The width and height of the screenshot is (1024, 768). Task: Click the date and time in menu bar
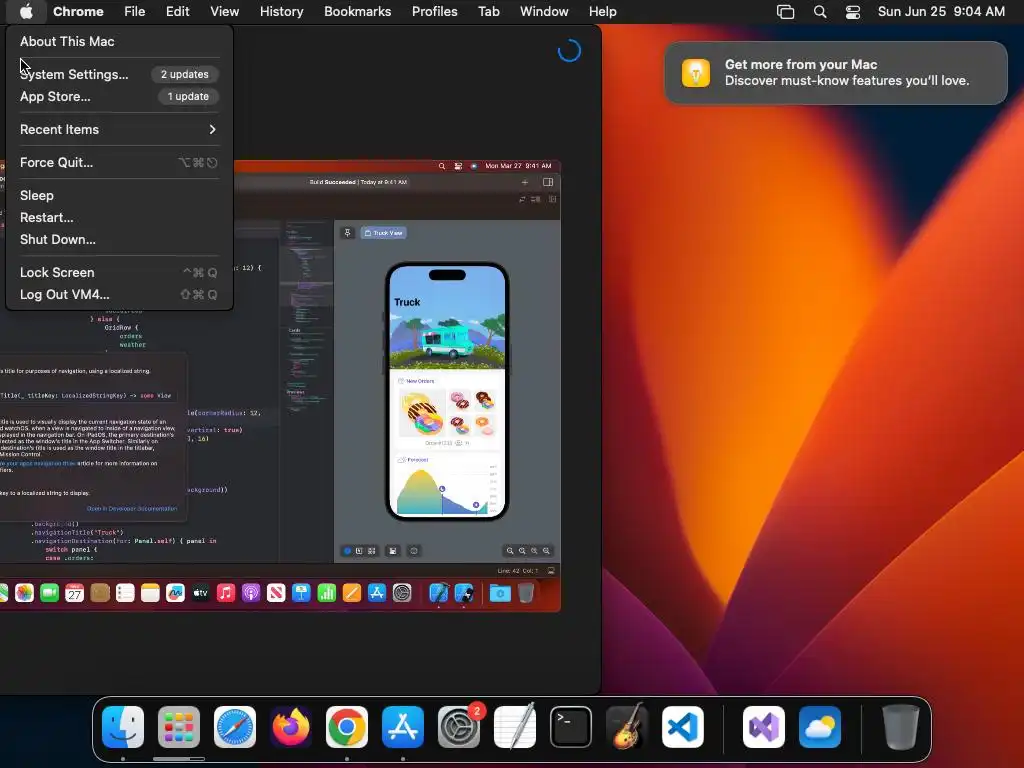click(941, 12)
